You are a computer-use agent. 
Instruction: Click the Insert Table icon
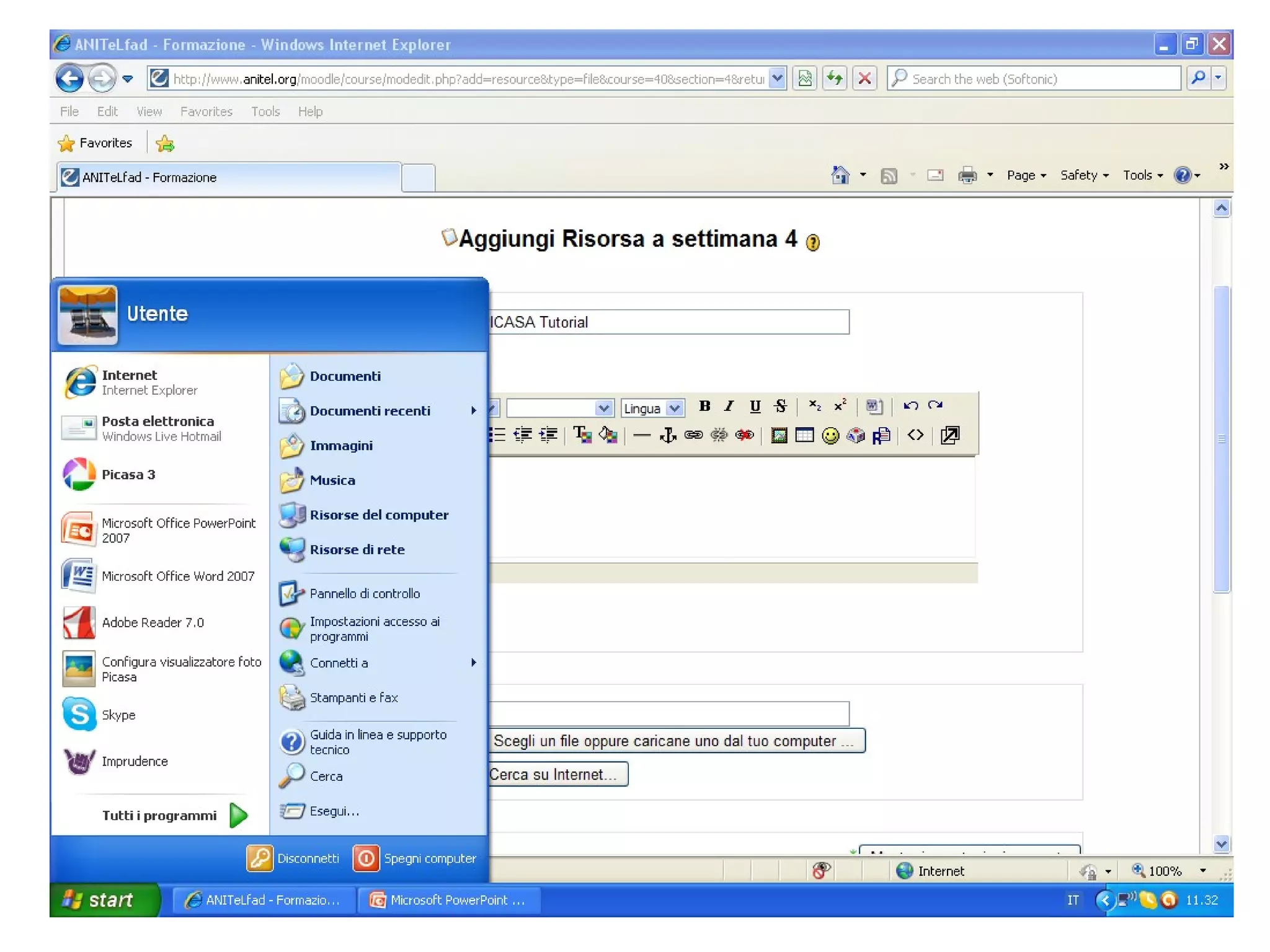coord(804,435)
